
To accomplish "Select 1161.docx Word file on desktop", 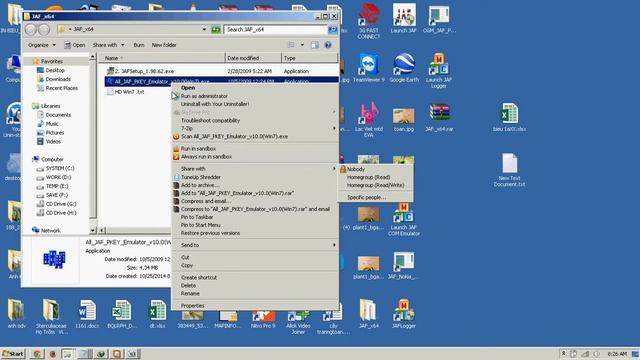I will click(87, 313).
